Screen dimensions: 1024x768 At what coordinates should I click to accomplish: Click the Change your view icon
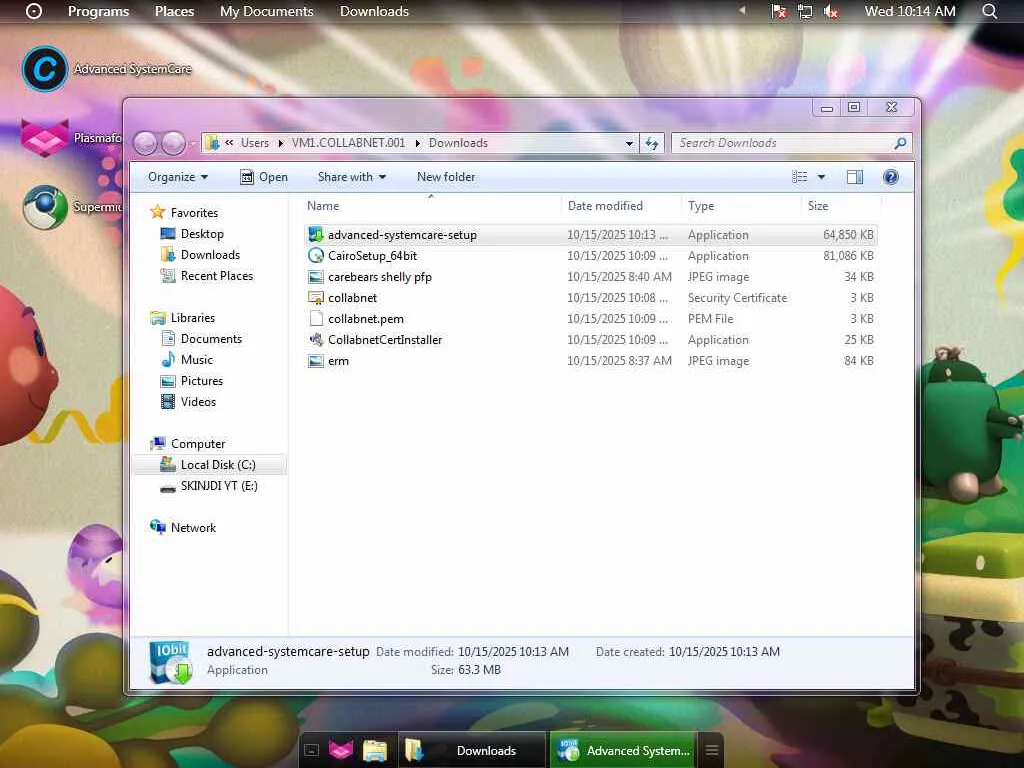pyautogui.click(x=800, y=177)
